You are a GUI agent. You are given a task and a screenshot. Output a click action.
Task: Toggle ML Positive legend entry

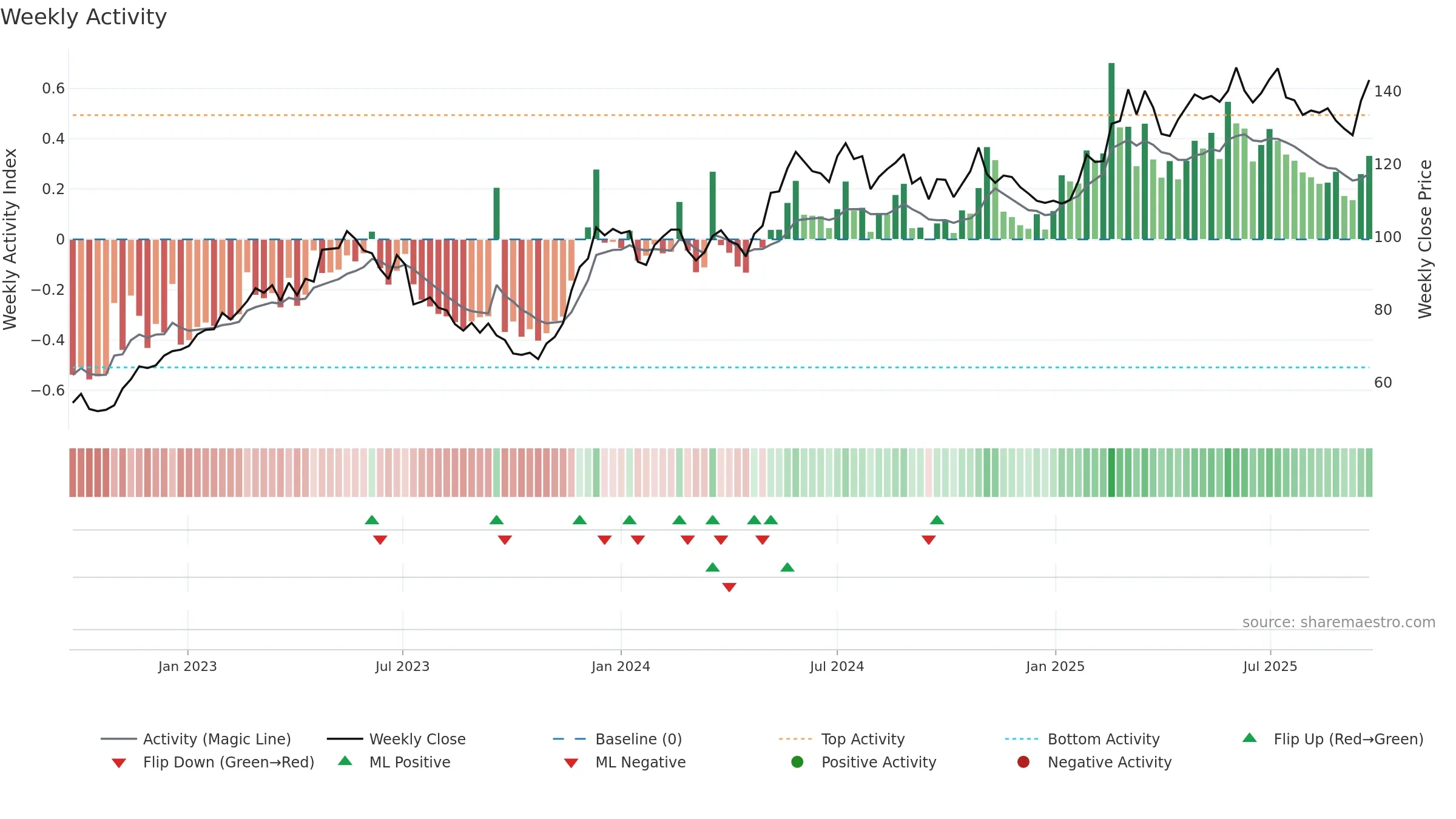[394, 762]
